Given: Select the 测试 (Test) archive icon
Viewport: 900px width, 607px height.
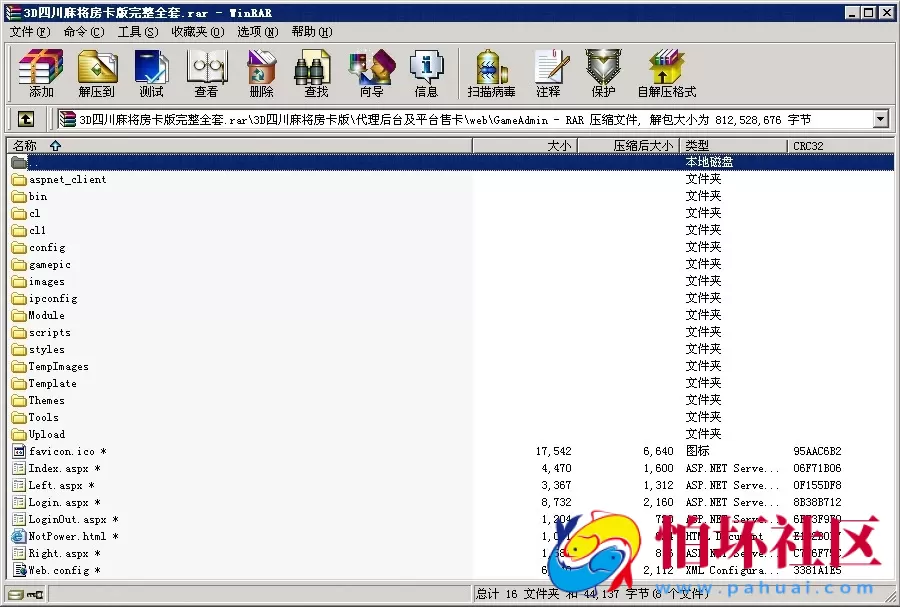Looking at the screenshot, I should (151, 73).
